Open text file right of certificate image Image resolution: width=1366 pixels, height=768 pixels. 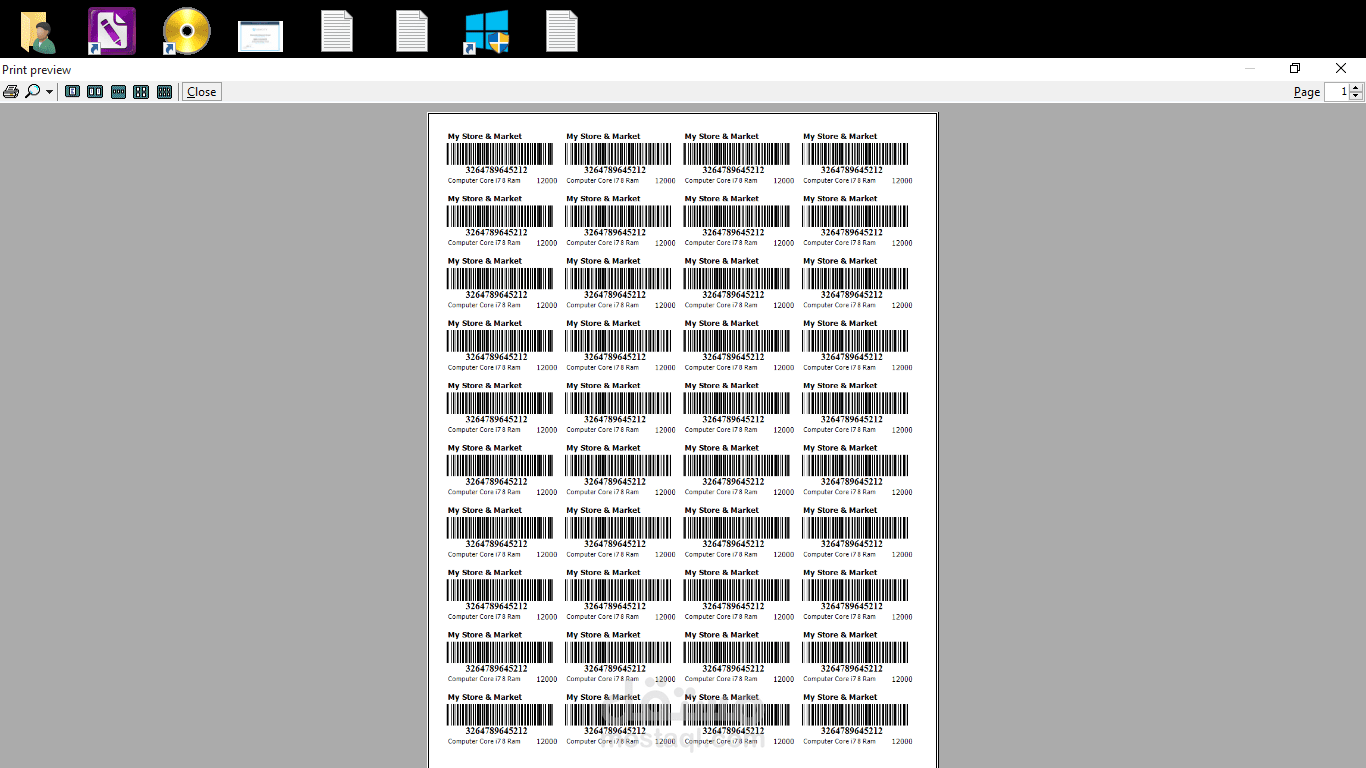click(337, 31)
